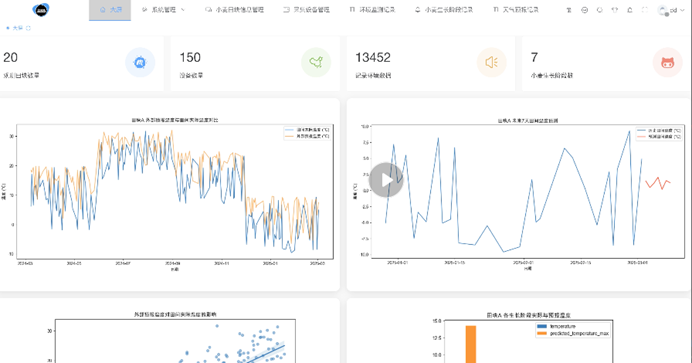This screenshot has height=363, width=692.
Task: Click the orange speaker icon on the 13452 card
Action: click(492, 63)
